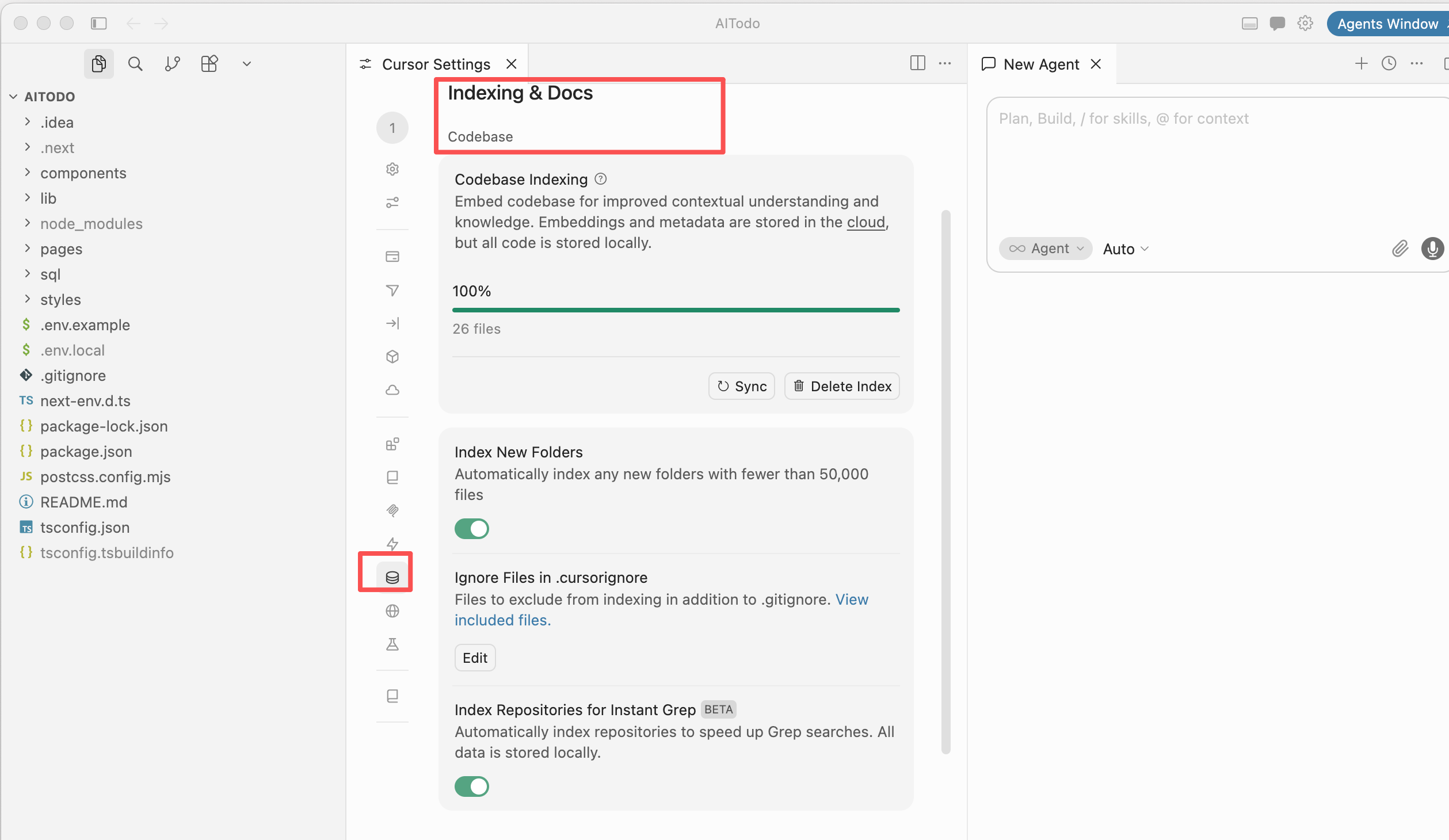
Task: Click the Sync button
Action: click(x=742, y=386)
